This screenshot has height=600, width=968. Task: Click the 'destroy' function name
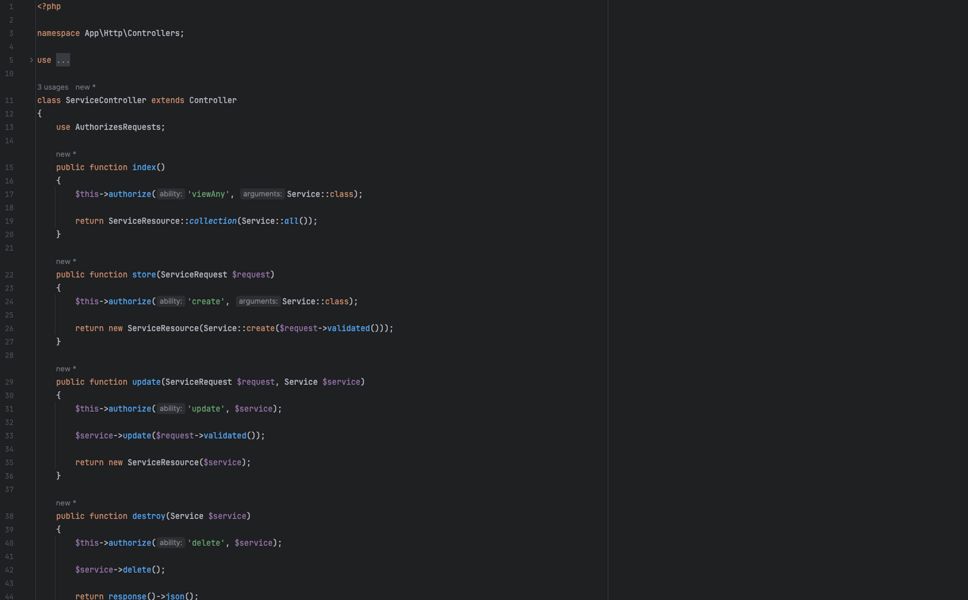tap(149, 516)
